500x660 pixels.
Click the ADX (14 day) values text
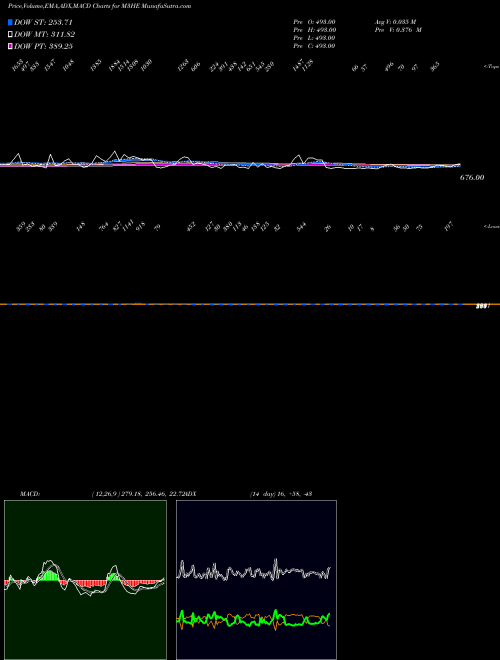click(x=281, y=494)
